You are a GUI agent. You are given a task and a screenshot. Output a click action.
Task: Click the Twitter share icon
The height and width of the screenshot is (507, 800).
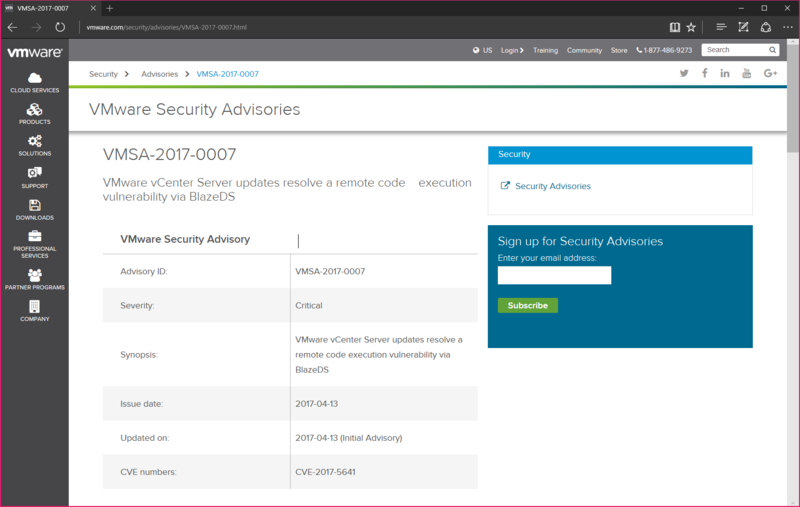(x=684, y=73)
